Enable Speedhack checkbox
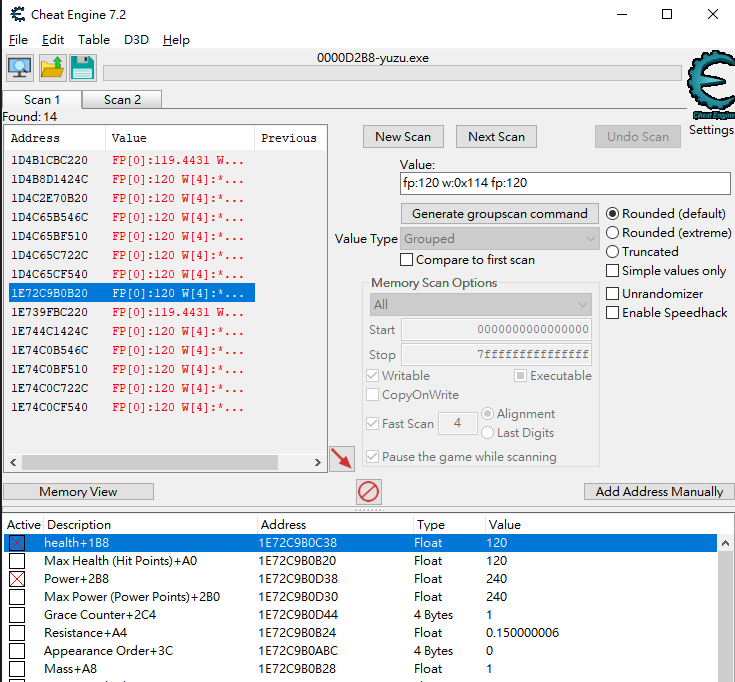 pyautogui.click(x=612, y=313)
